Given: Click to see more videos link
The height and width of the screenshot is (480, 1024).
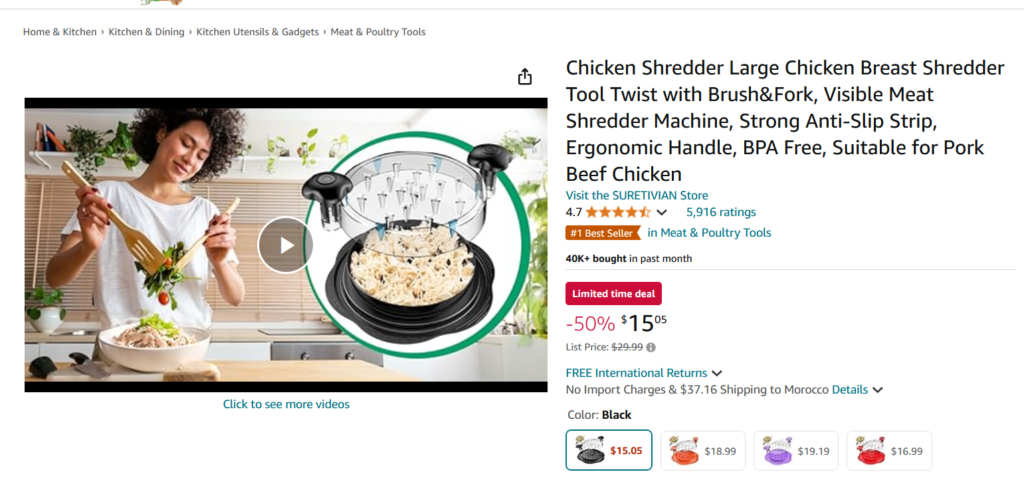Looking at the screenshot, I should click(x=286, y=404).
